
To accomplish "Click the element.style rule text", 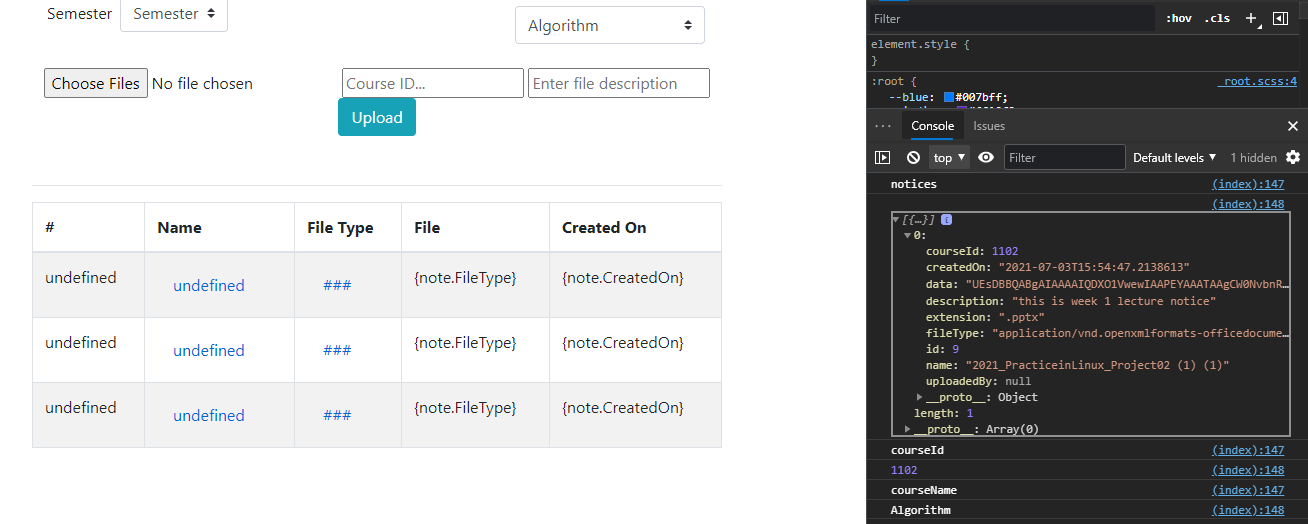I will (x=920, y=44).
